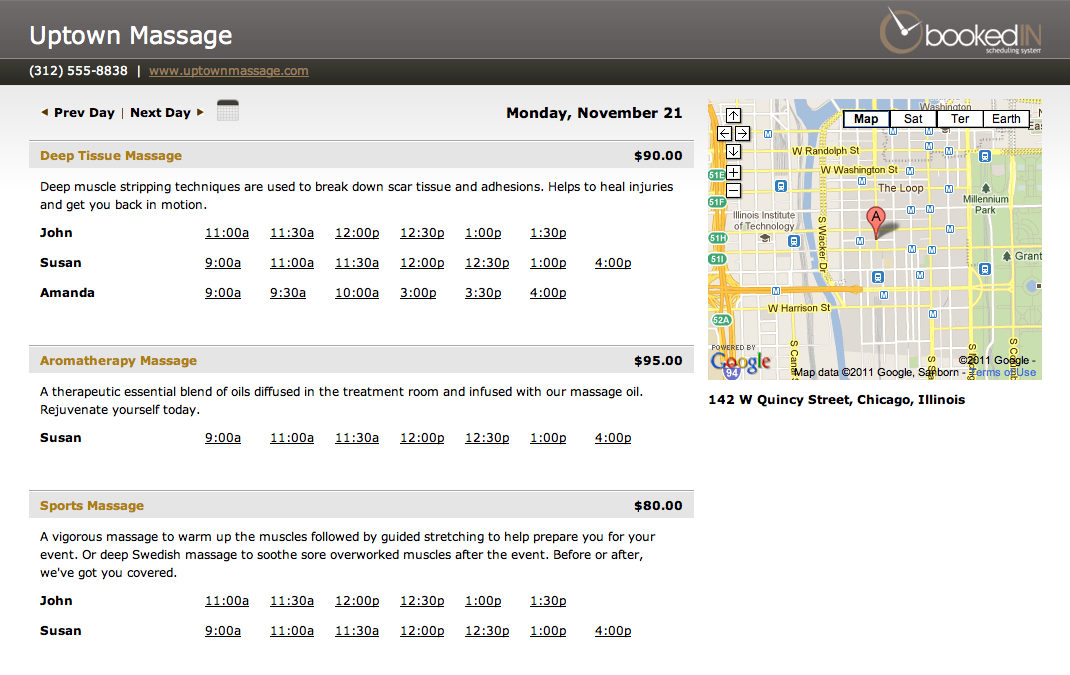
Task: Click the calendar icon beside Next Day
Action: click(228, 111)
